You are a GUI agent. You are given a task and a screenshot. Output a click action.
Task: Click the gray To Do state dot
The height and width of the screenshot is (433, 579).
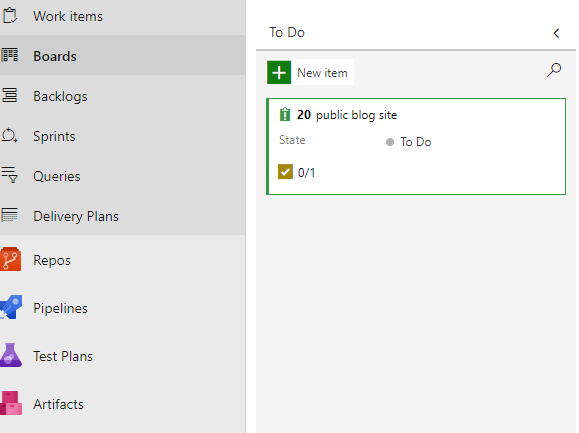[x=390, y=142]
